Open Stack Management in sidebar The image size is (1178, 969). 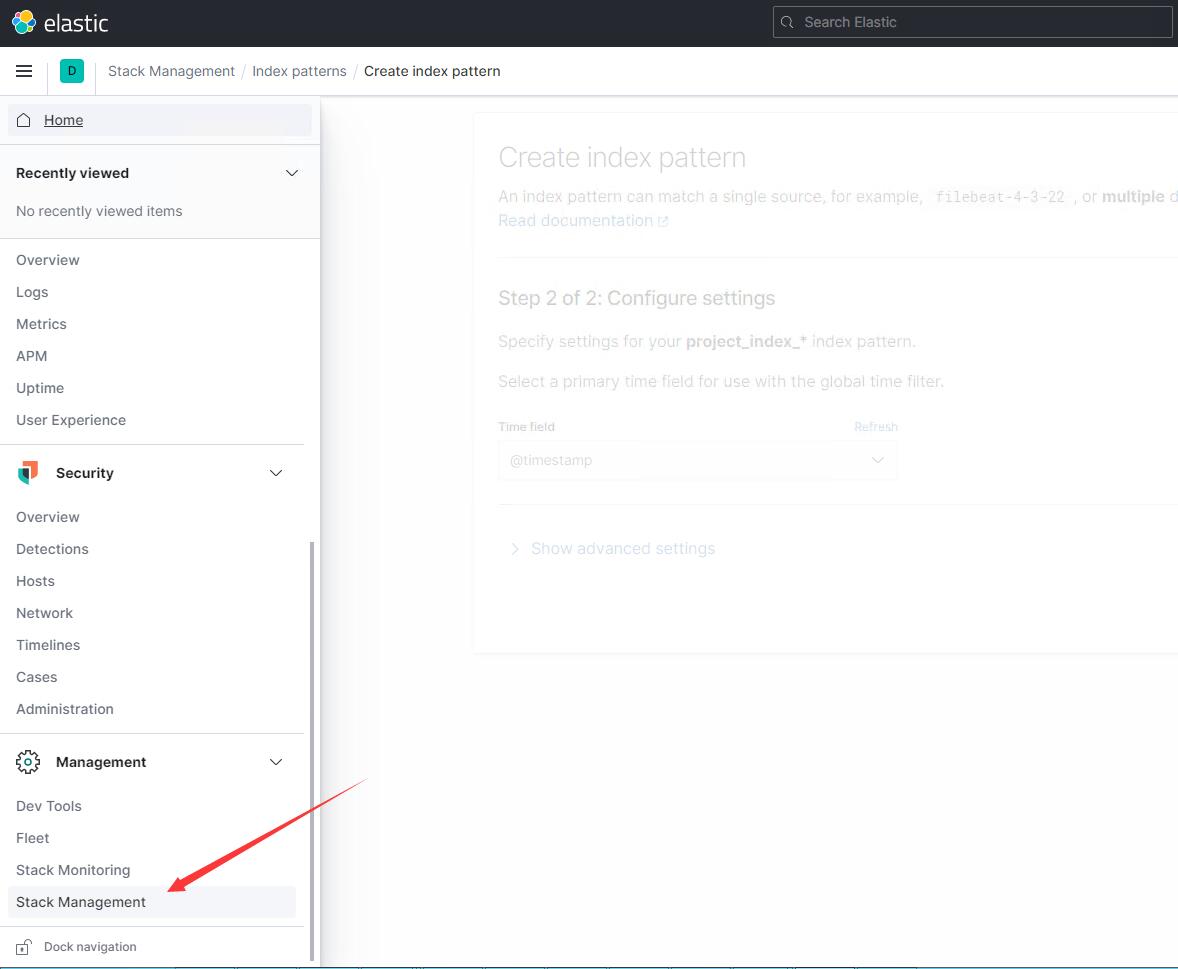click(x=81, y=902)
